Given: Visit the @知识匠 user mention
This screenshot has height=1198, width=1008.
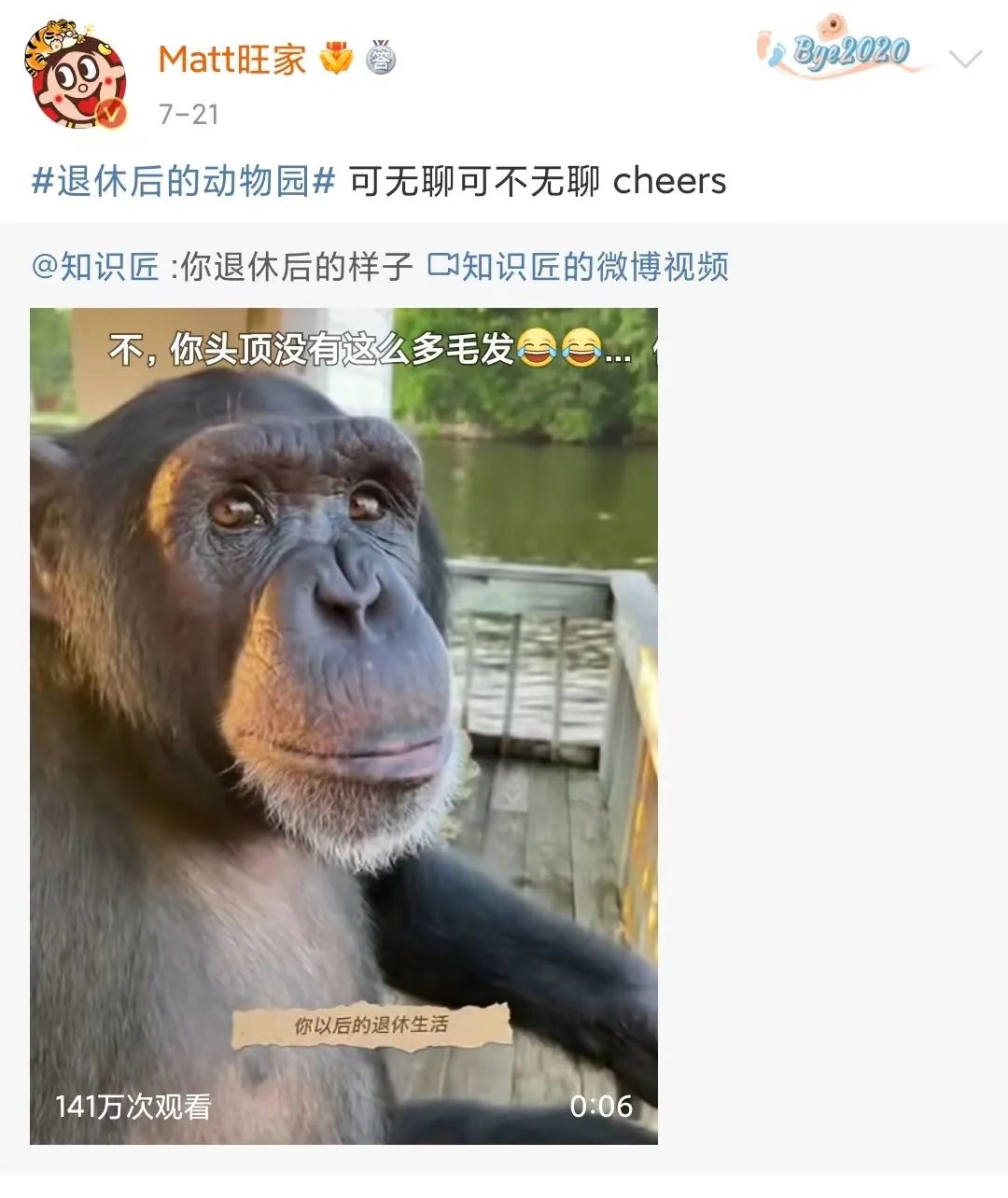Looking at the screenshot, I should (x=96, y=267).
